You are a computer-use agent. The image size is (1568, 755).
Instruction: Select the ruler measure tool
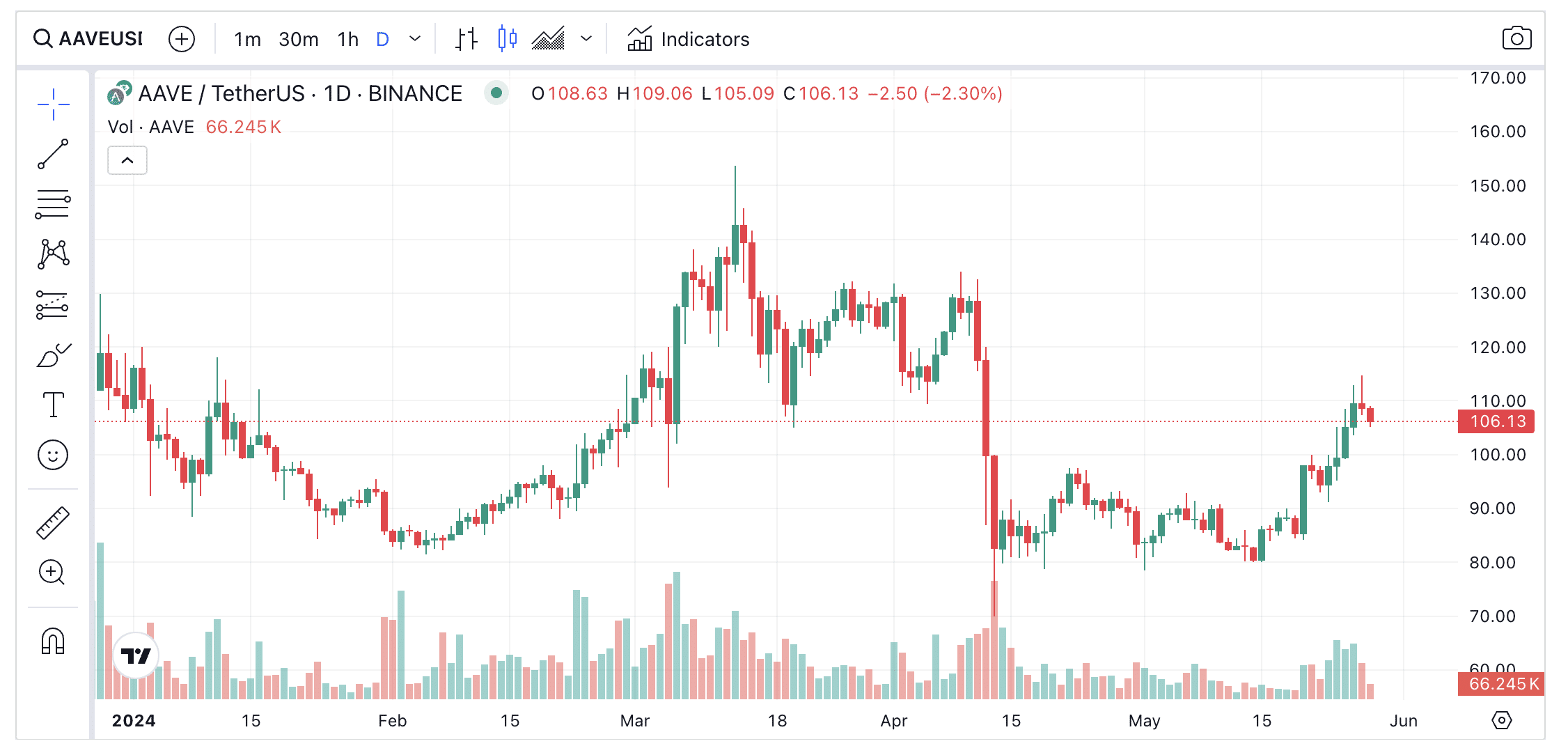tap(53, 523)
